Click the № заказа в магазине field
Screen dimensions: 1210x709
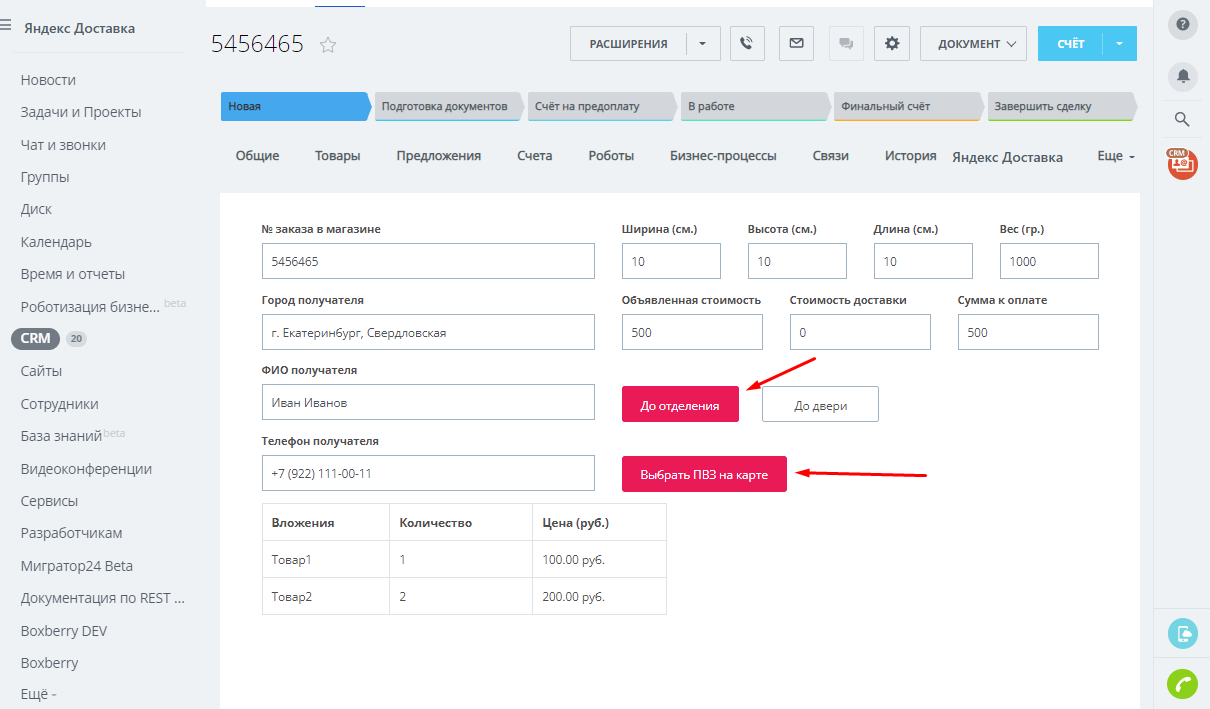click(x=428, y=261)
